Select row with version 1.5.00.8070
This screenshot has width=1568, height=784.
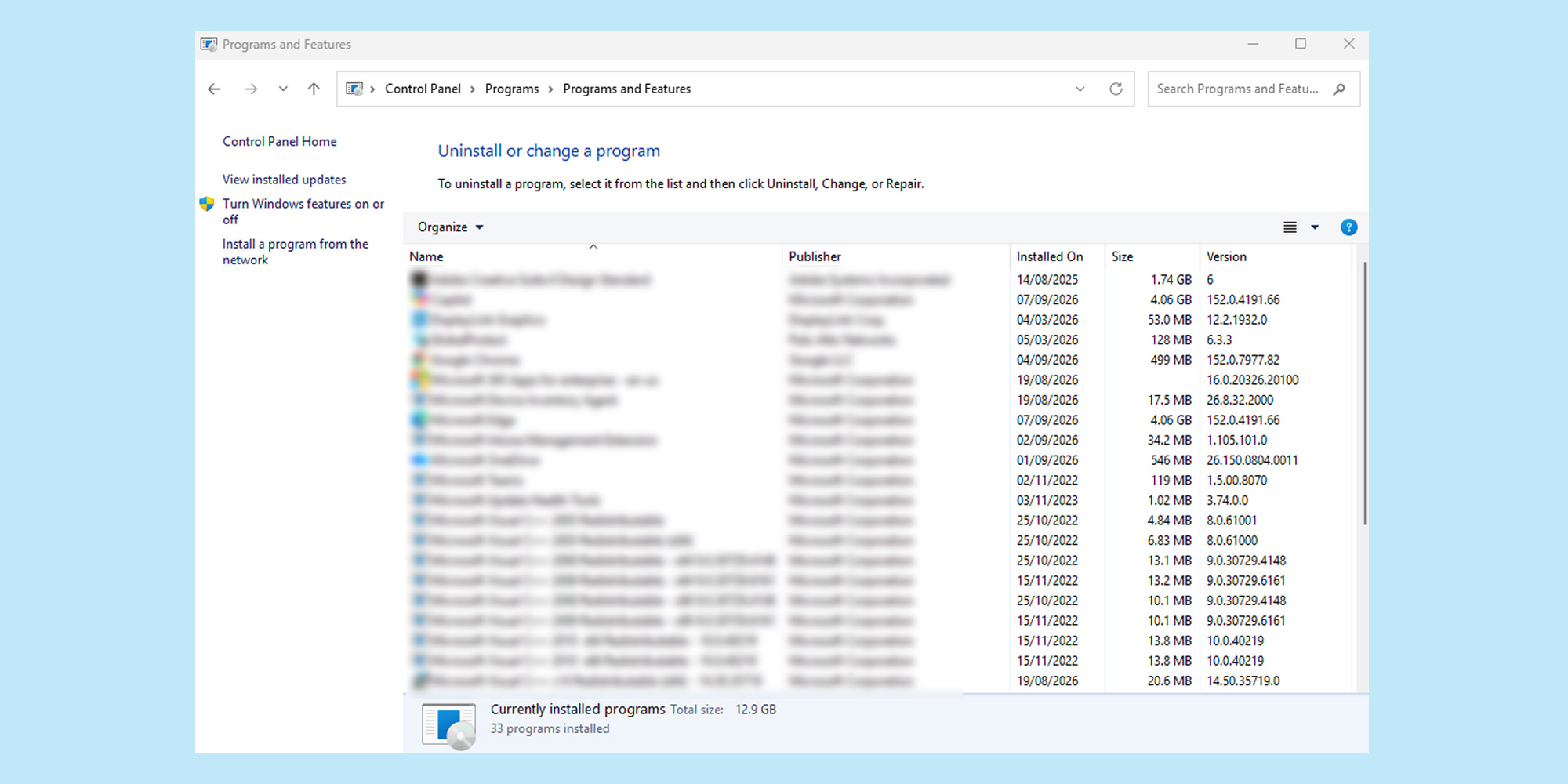878,481
